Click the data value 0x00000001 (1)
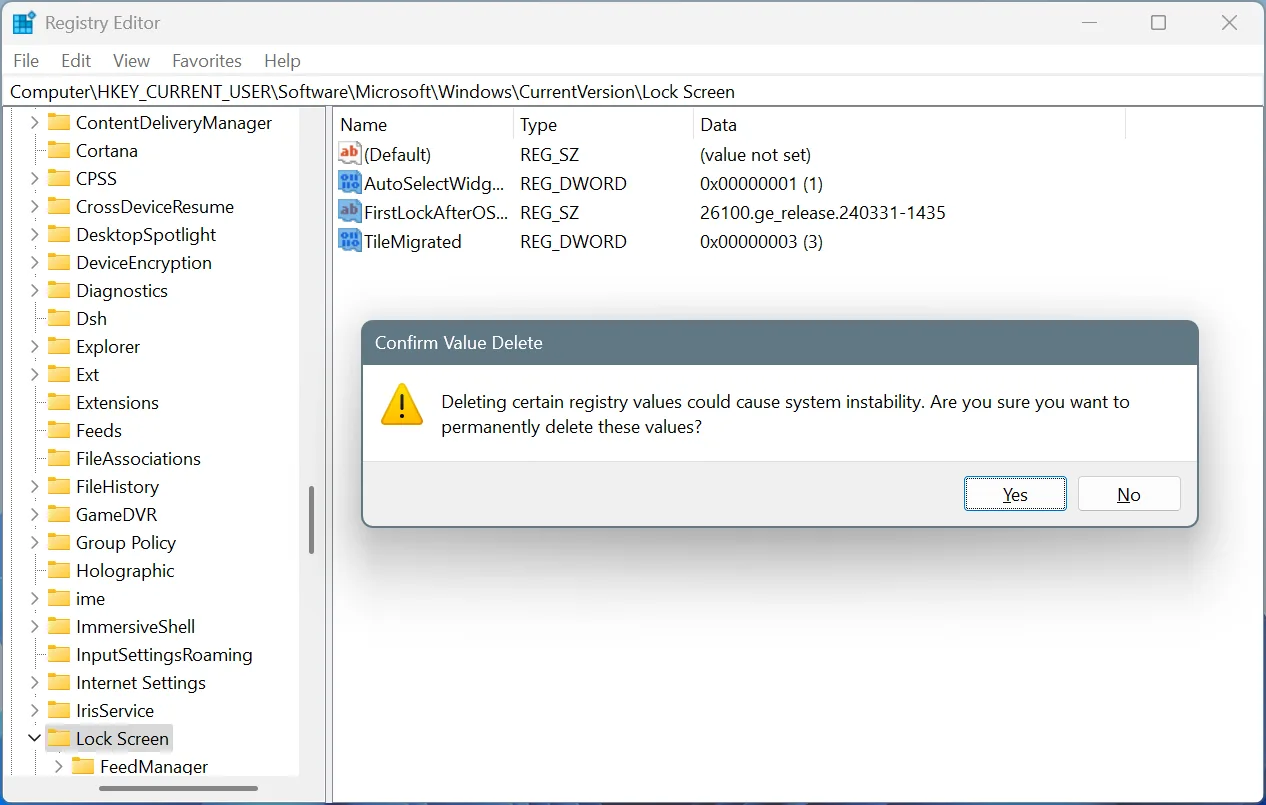Screen dimensions: 1266x805 tap(761, 183)
